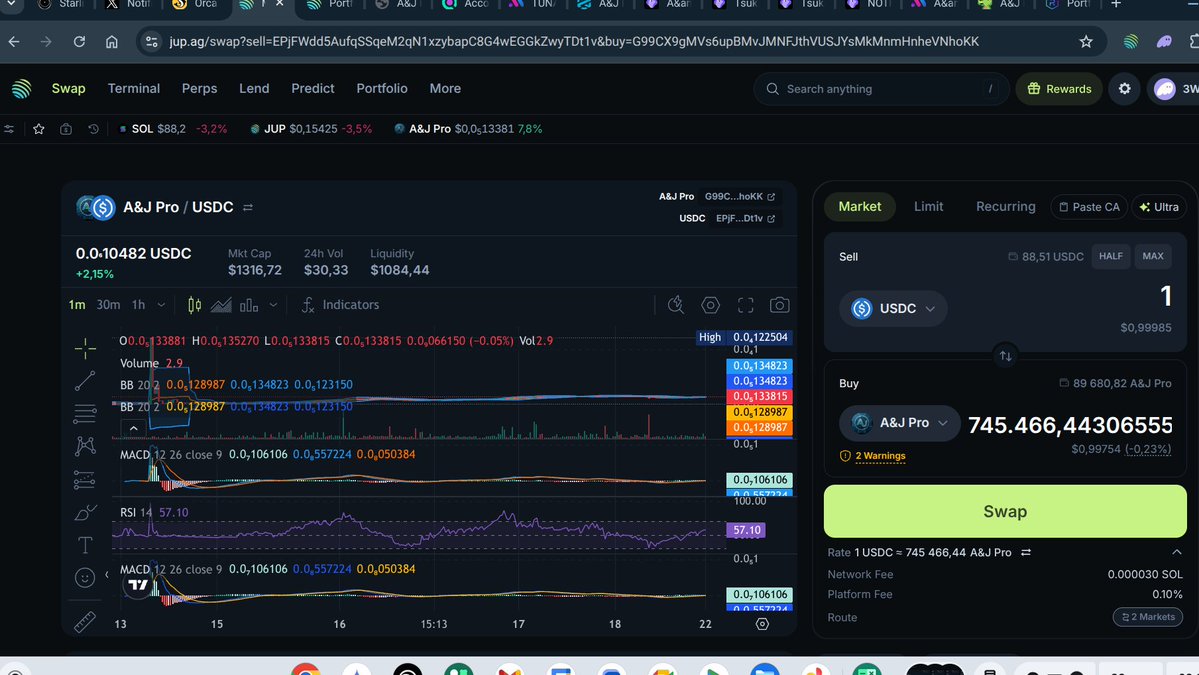
Task: Open the holdings bag icon in ticker bar
Action: tap(66, 129)
